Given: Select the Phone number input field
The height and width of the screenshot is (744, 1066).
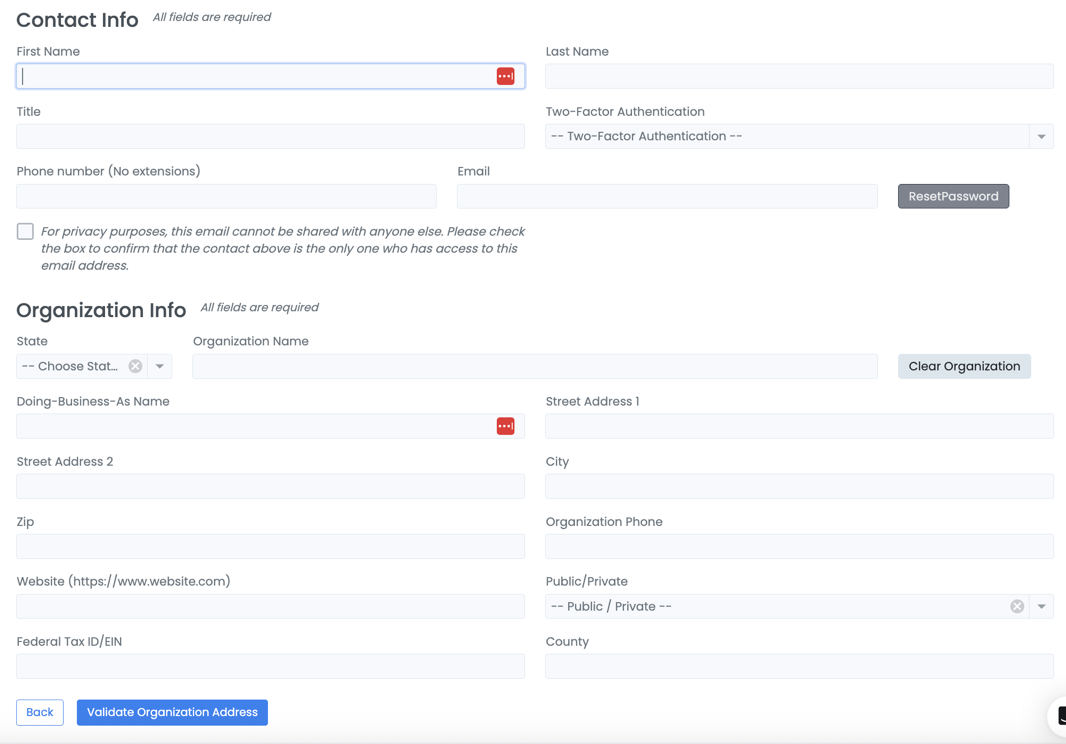Looking at the screenshot, I should [226, 197].
